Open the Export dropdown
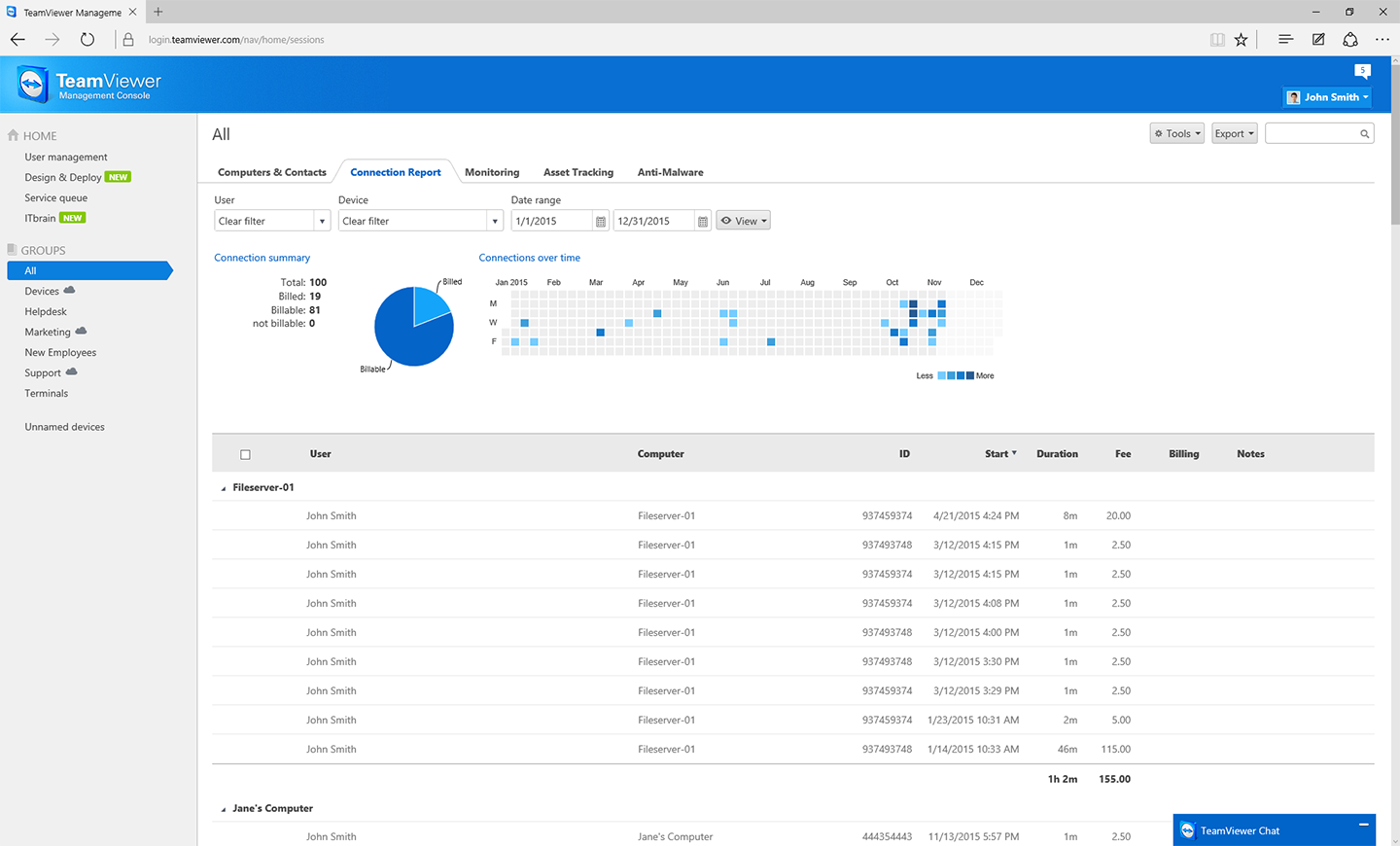This screenshot has height=846, width=1400. tap(1234, 133)
